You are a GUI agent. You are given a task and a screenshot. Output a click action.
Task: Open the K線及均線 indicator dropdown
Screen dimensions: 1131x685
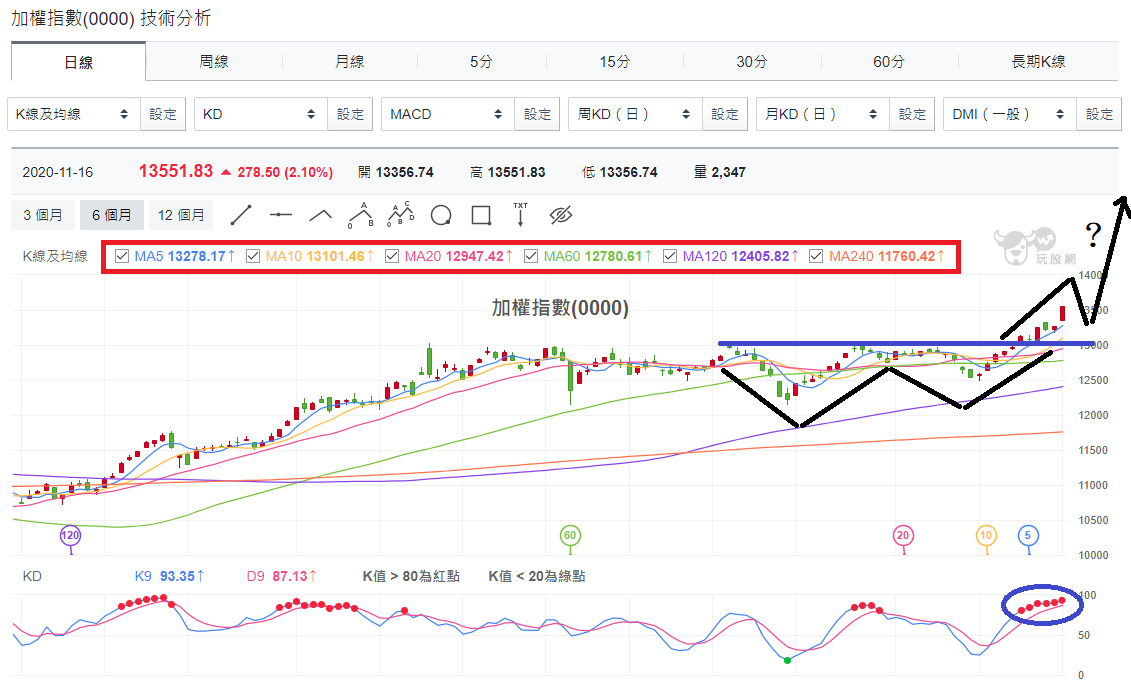click(74, 114)
